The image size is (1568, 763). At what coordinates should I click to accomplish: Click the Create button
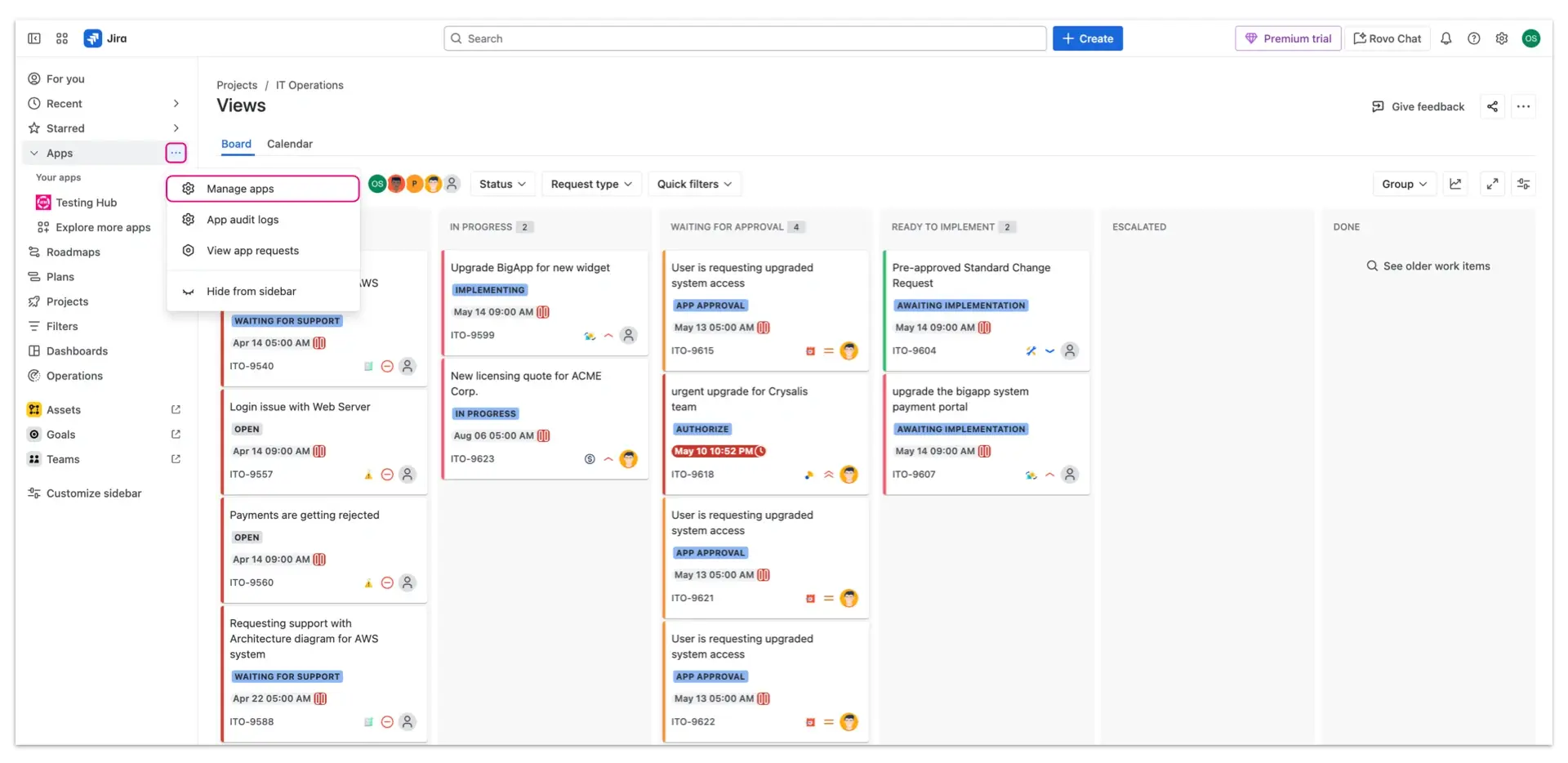pos(1087,38)
